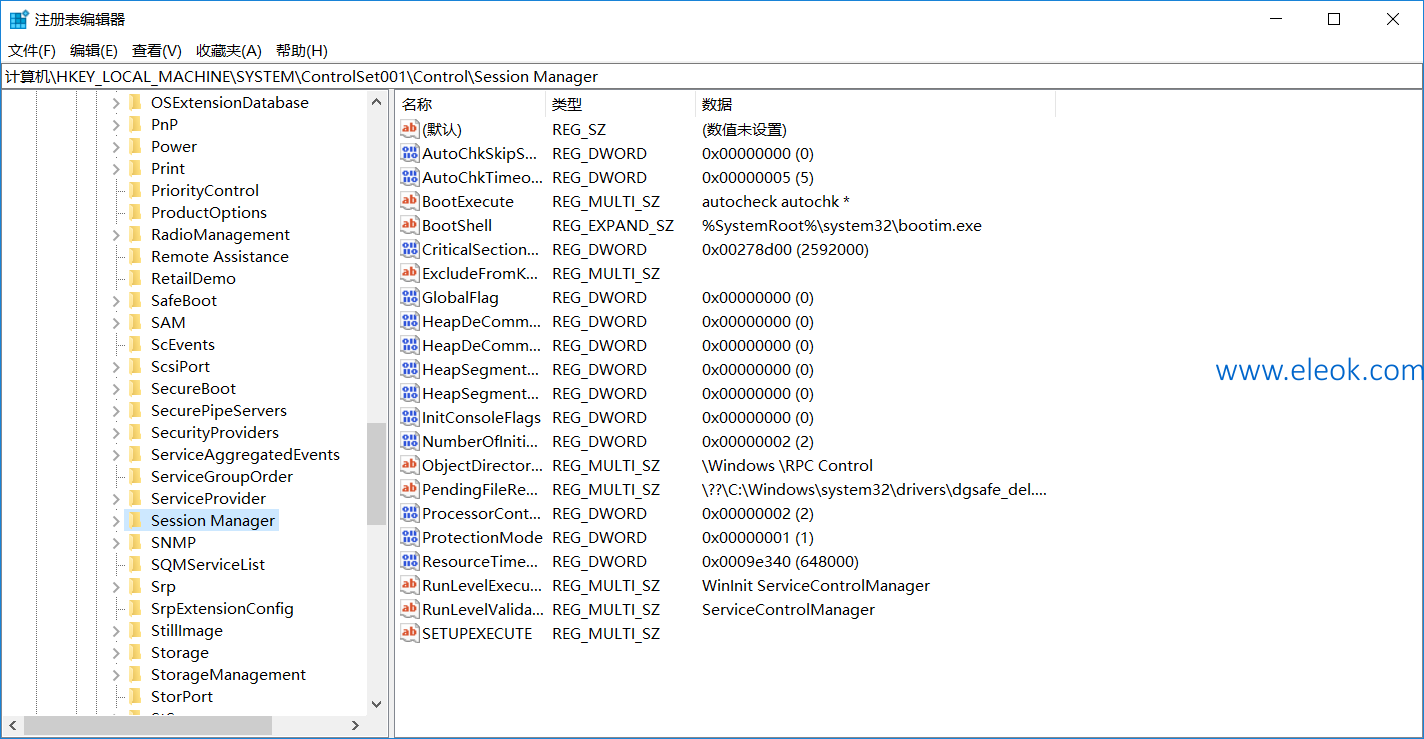Select the SETUPEXECUTE string icon
The width and height of the screenshot is (1424, 739).
click(409, 633)
